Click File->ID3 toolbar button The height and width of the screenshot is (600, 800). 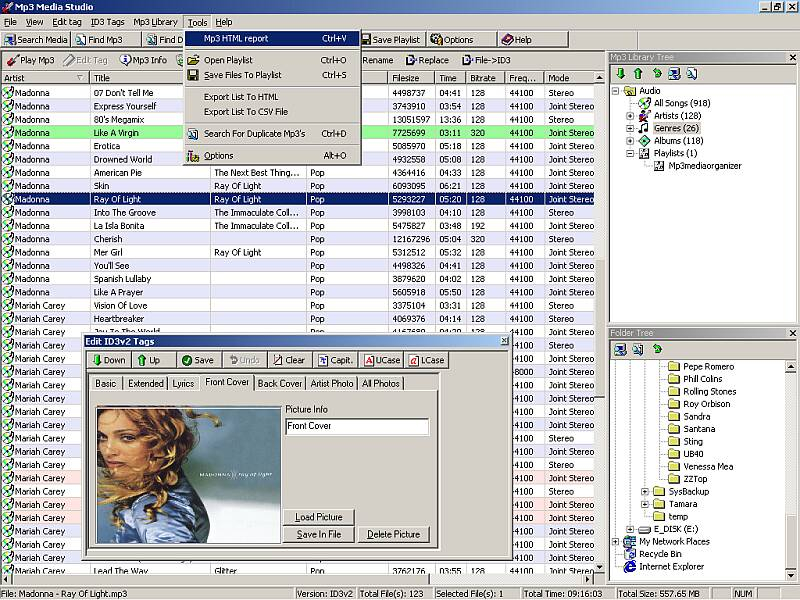(488, 60)
